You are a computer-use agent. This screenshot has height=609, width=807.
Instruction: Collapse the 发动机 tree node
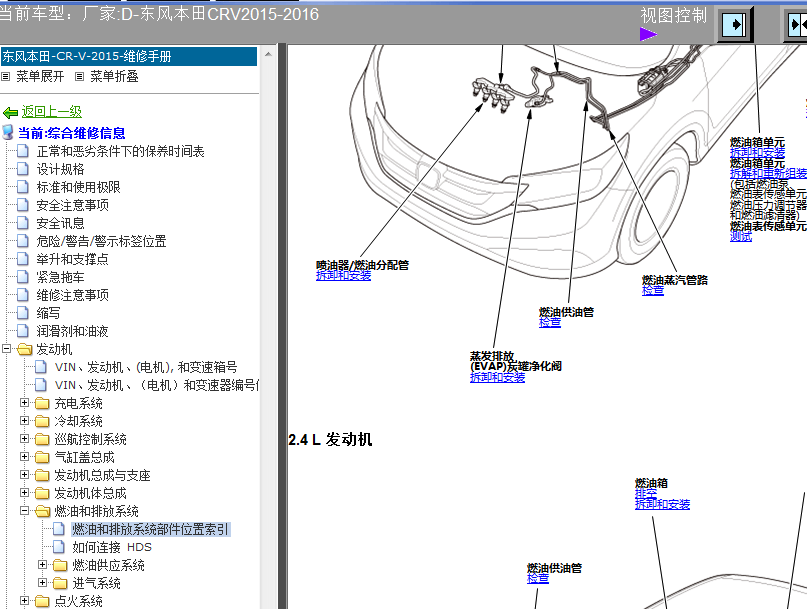(x=7, y=349)
